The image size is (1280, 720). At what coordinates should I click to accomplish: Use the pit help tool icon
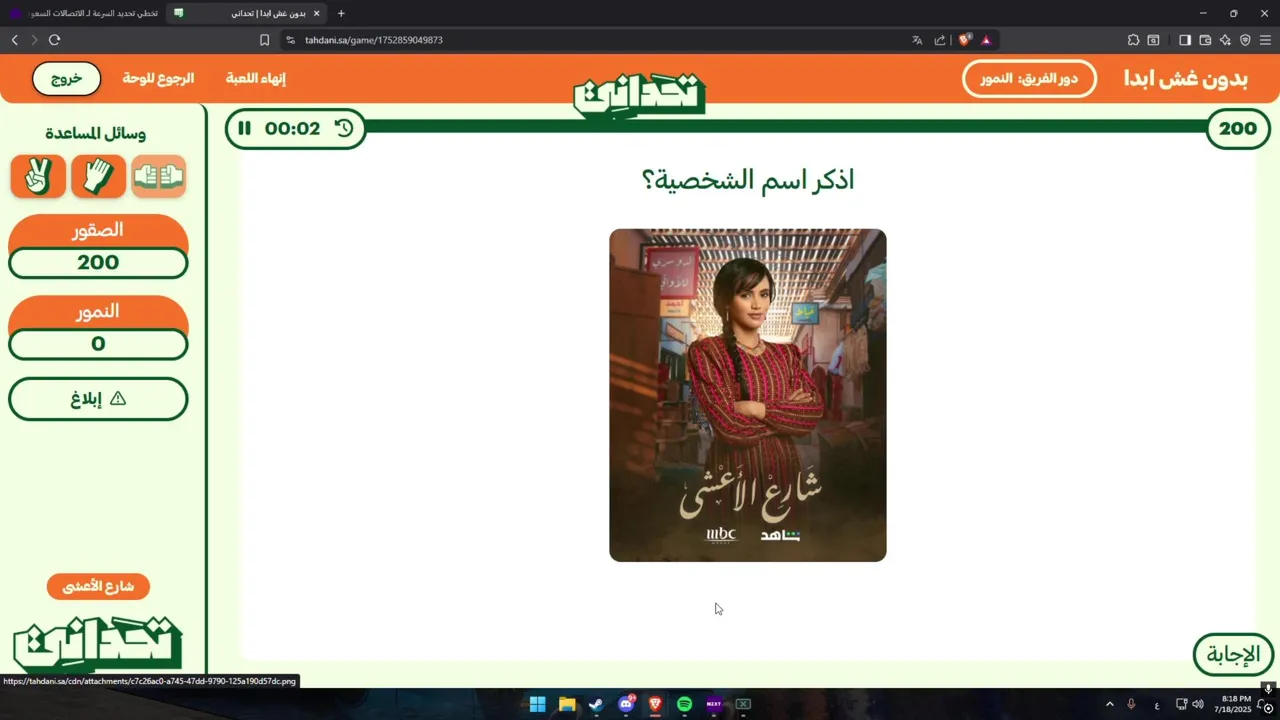pos(158,176)
